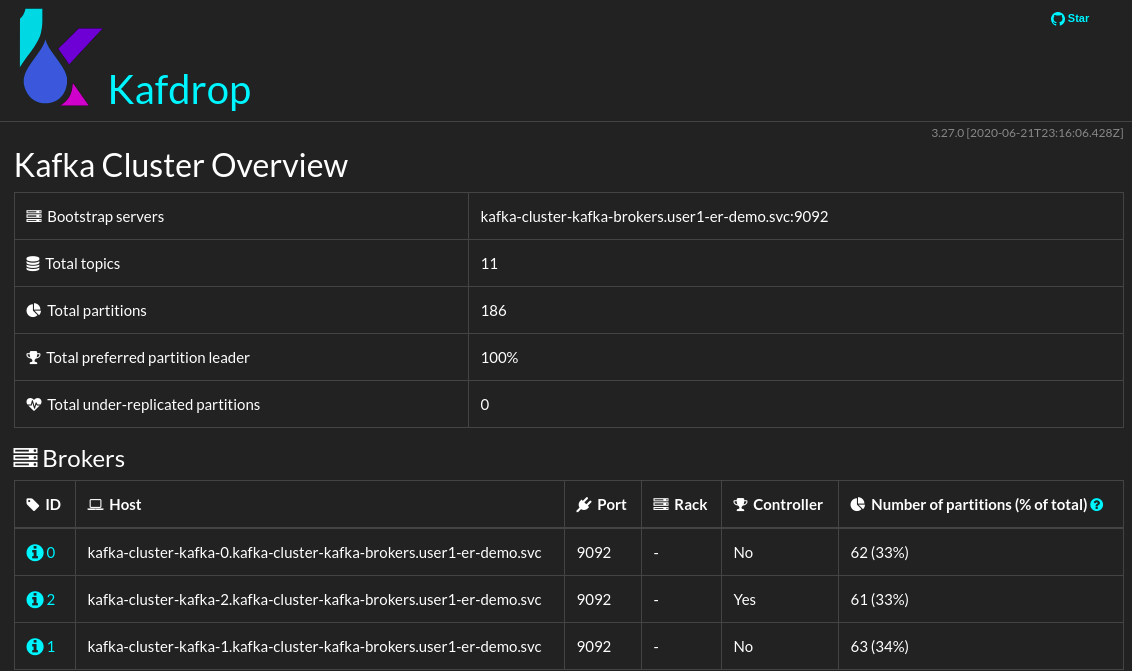Click the Total topics database icon

coord(33,264)
